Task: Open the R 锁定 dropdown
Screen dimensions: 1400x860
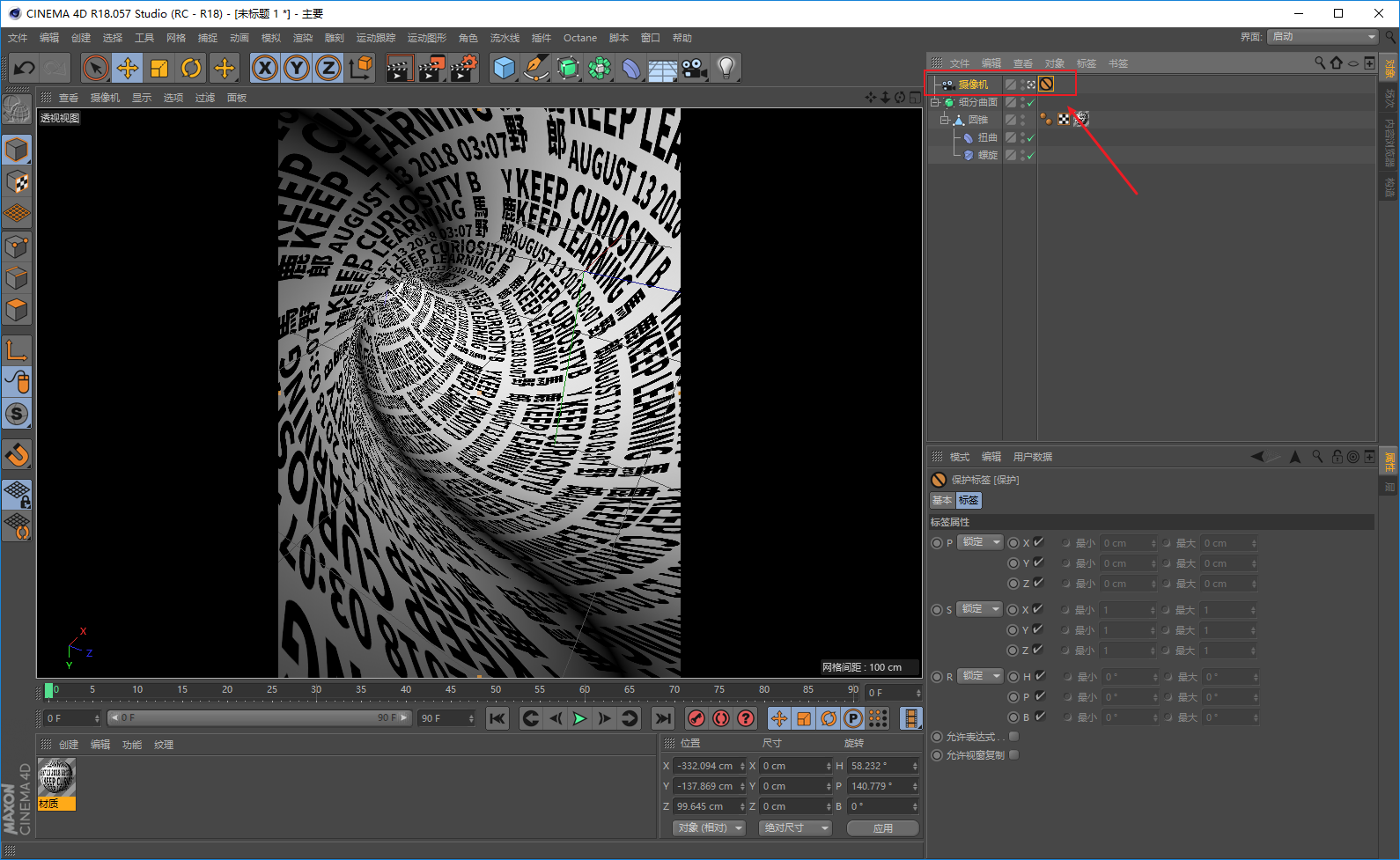Action: pos(980,676)
